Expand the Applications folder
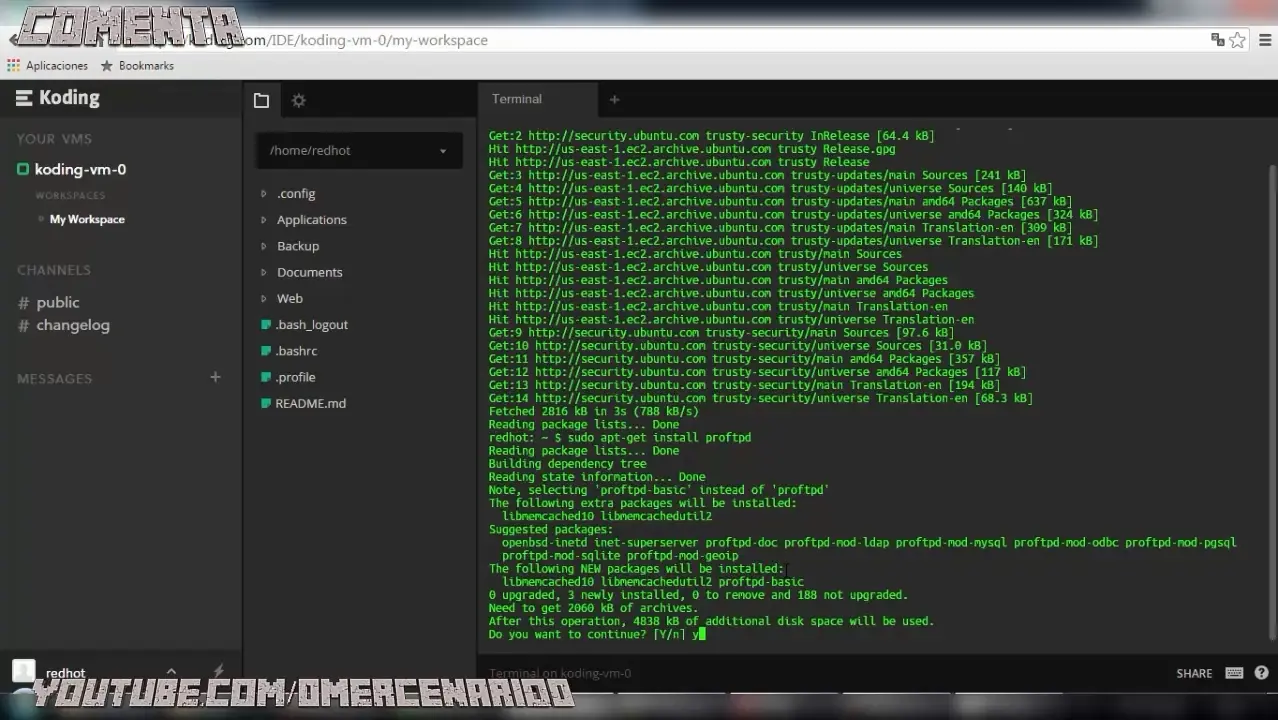The image size is (1278, 720). point(264,219)
